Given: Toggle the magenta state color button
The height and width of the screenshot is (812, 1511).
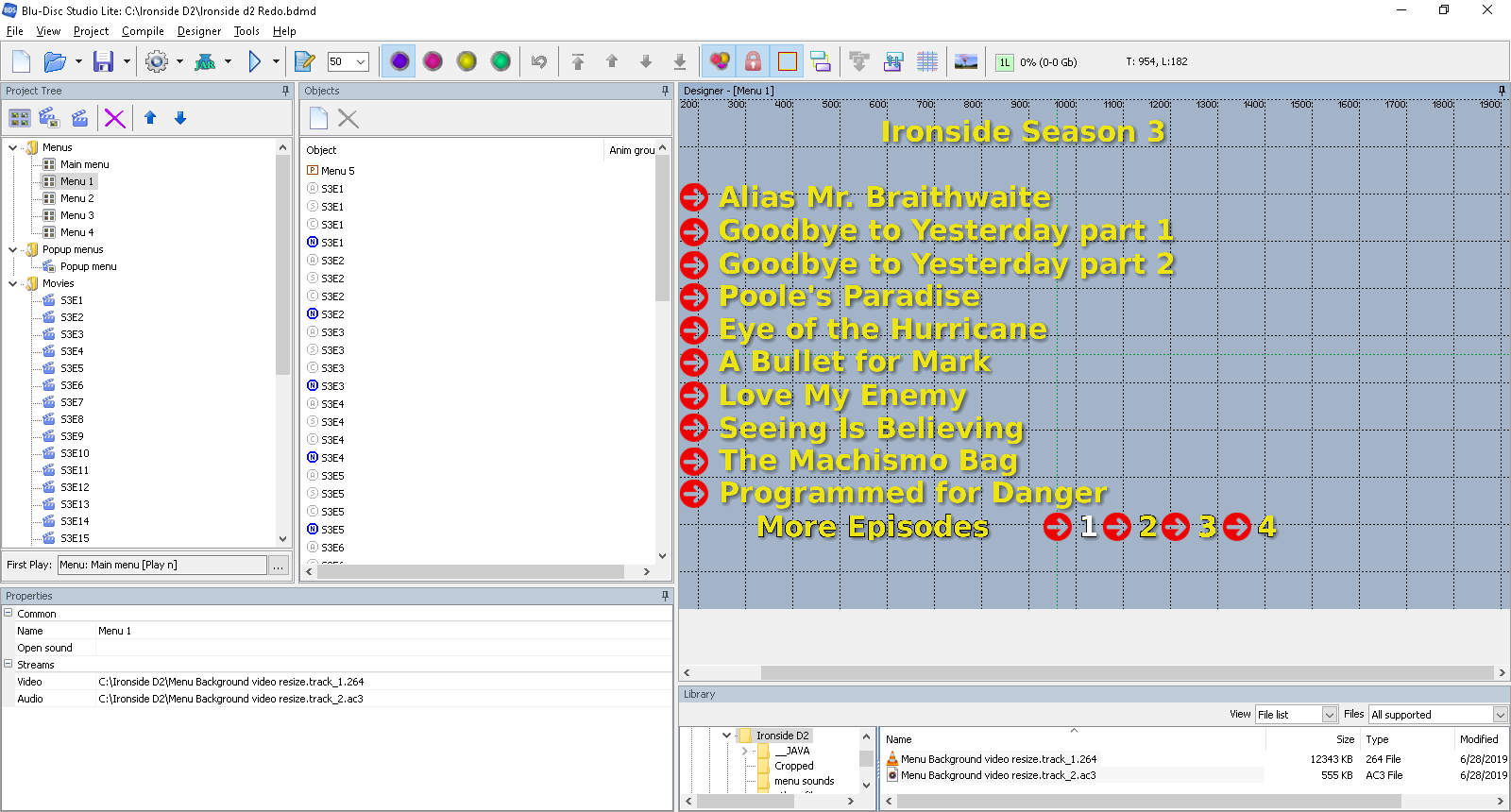Looking at the screenshot, I should coord(433,61).
